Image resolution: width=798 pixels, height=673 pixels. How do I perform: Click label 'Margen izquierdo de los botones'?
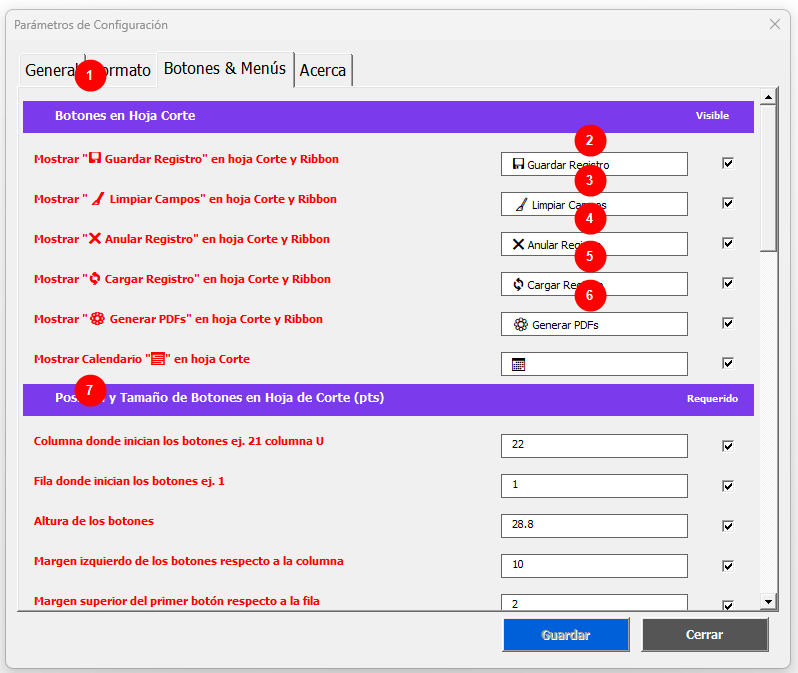coord(189,561)
